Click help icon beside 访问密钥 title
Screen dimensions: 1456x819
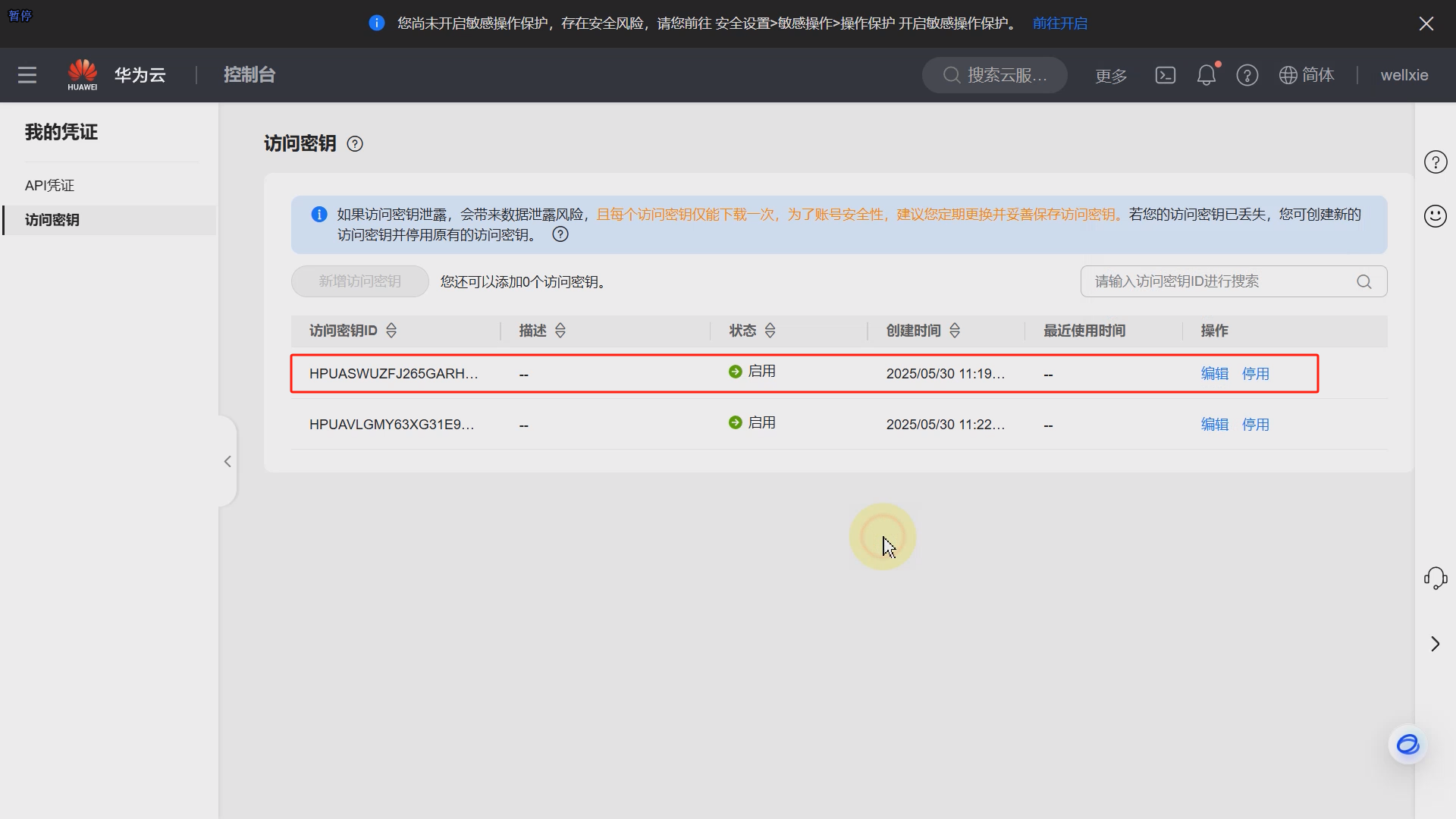point(355,144)
